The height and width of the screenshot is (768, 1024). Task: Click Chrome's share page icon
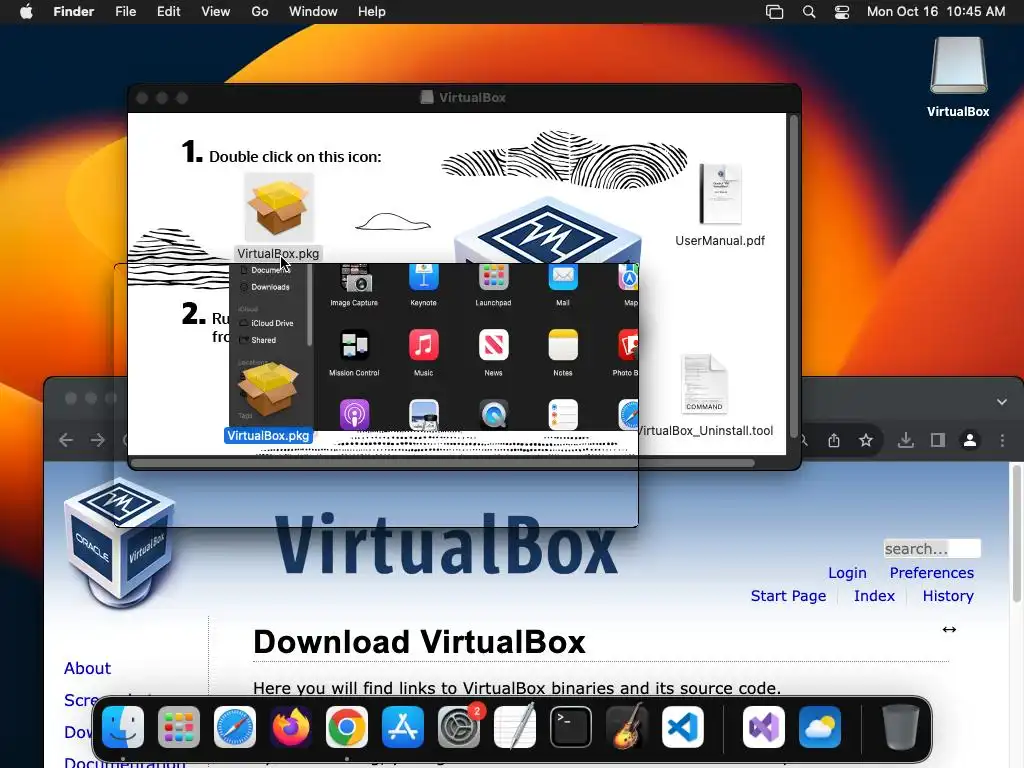point(834,440)
